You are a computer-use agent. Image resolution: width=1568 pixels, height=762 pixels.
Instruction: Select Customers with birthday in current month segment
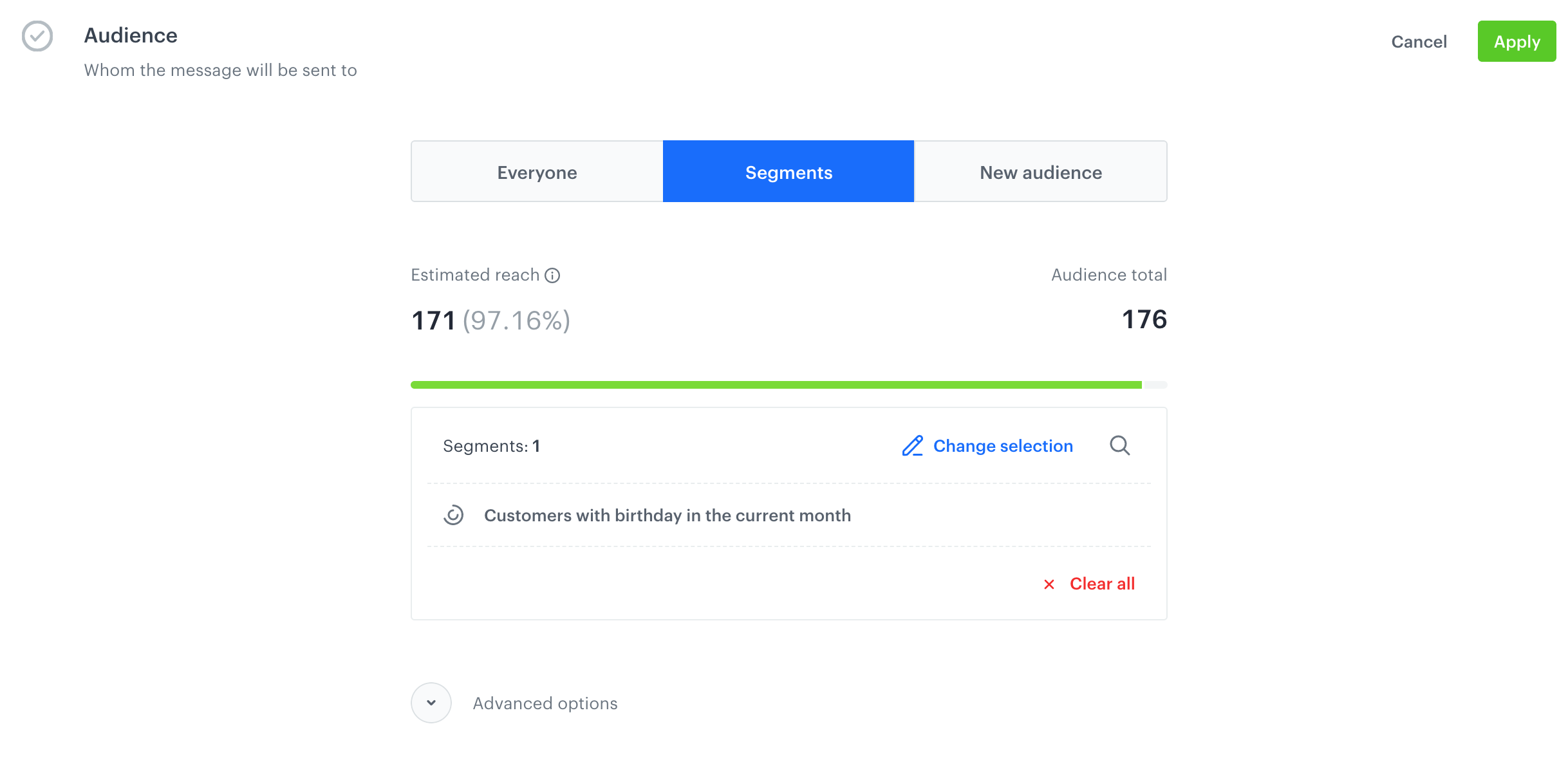pos(667,516)
